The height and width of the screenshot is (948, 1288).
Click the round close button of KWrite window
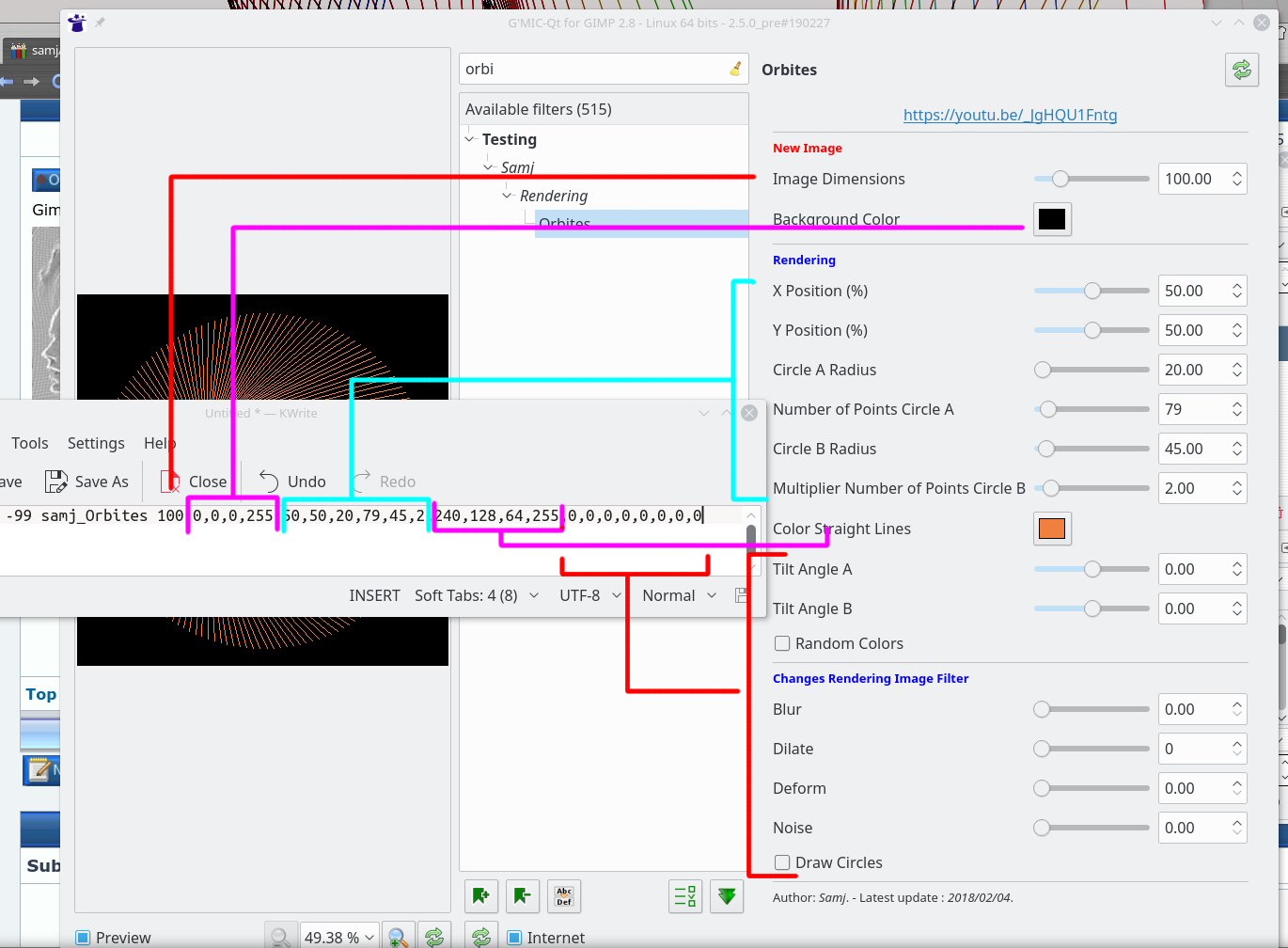click(749, 413)
